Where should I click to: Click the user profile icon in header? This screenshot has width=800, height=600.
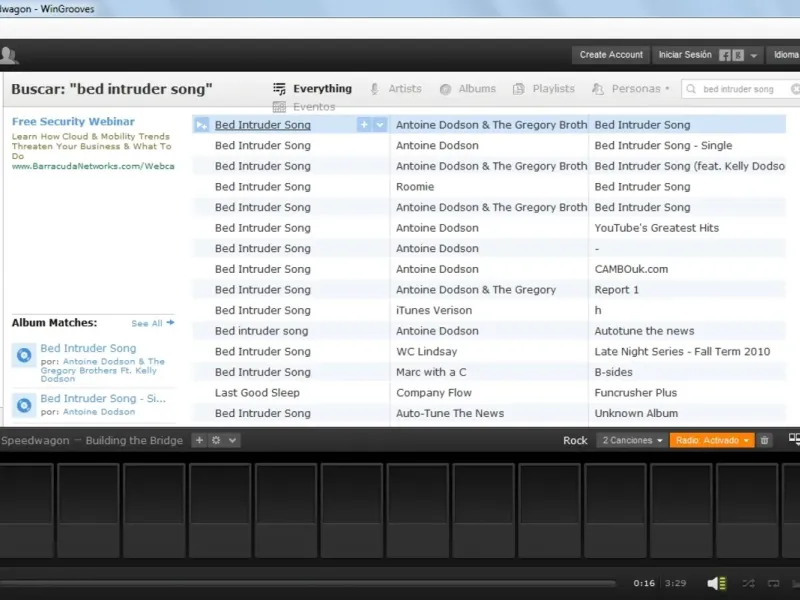9,55
